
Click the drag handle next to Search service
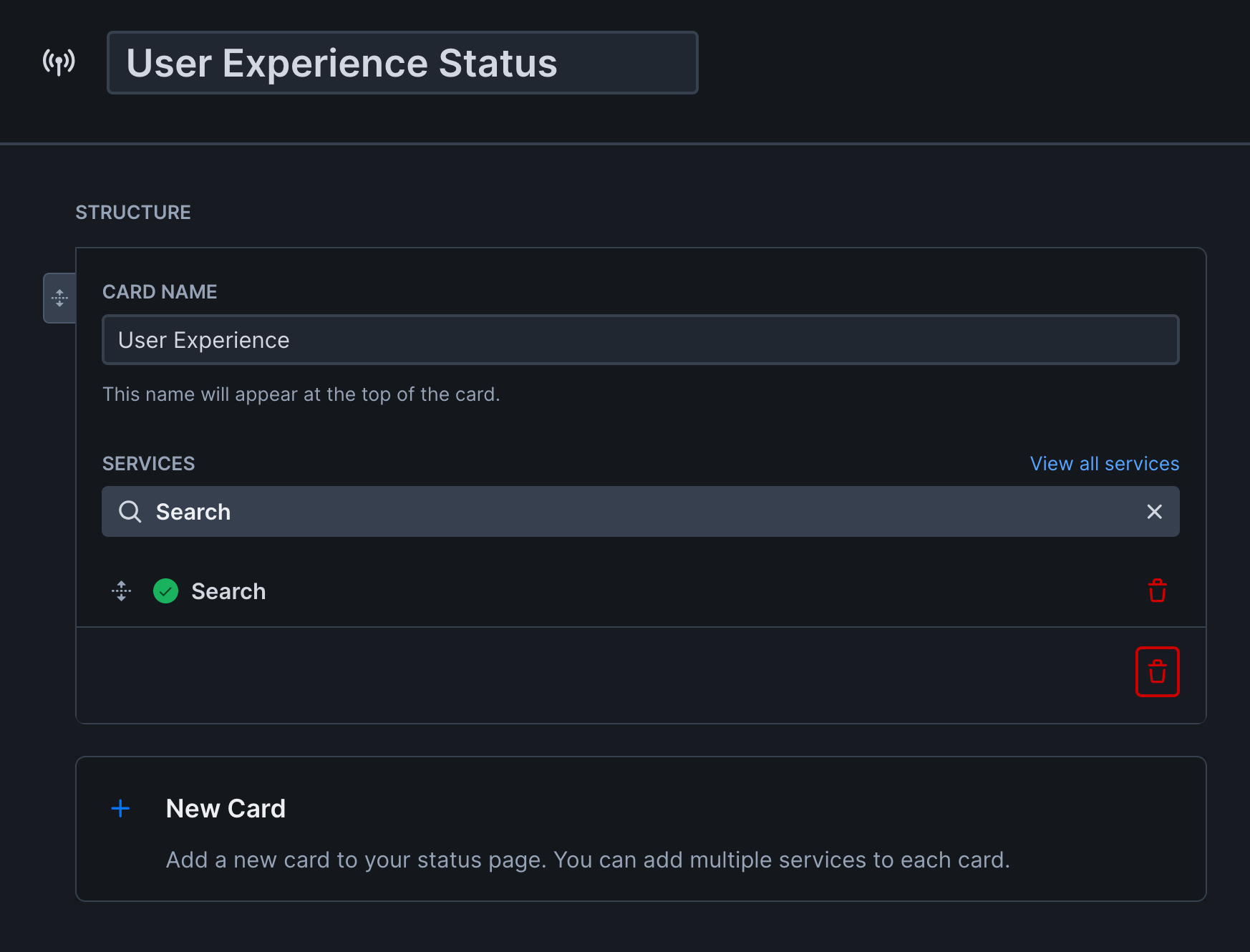point(121,591)
